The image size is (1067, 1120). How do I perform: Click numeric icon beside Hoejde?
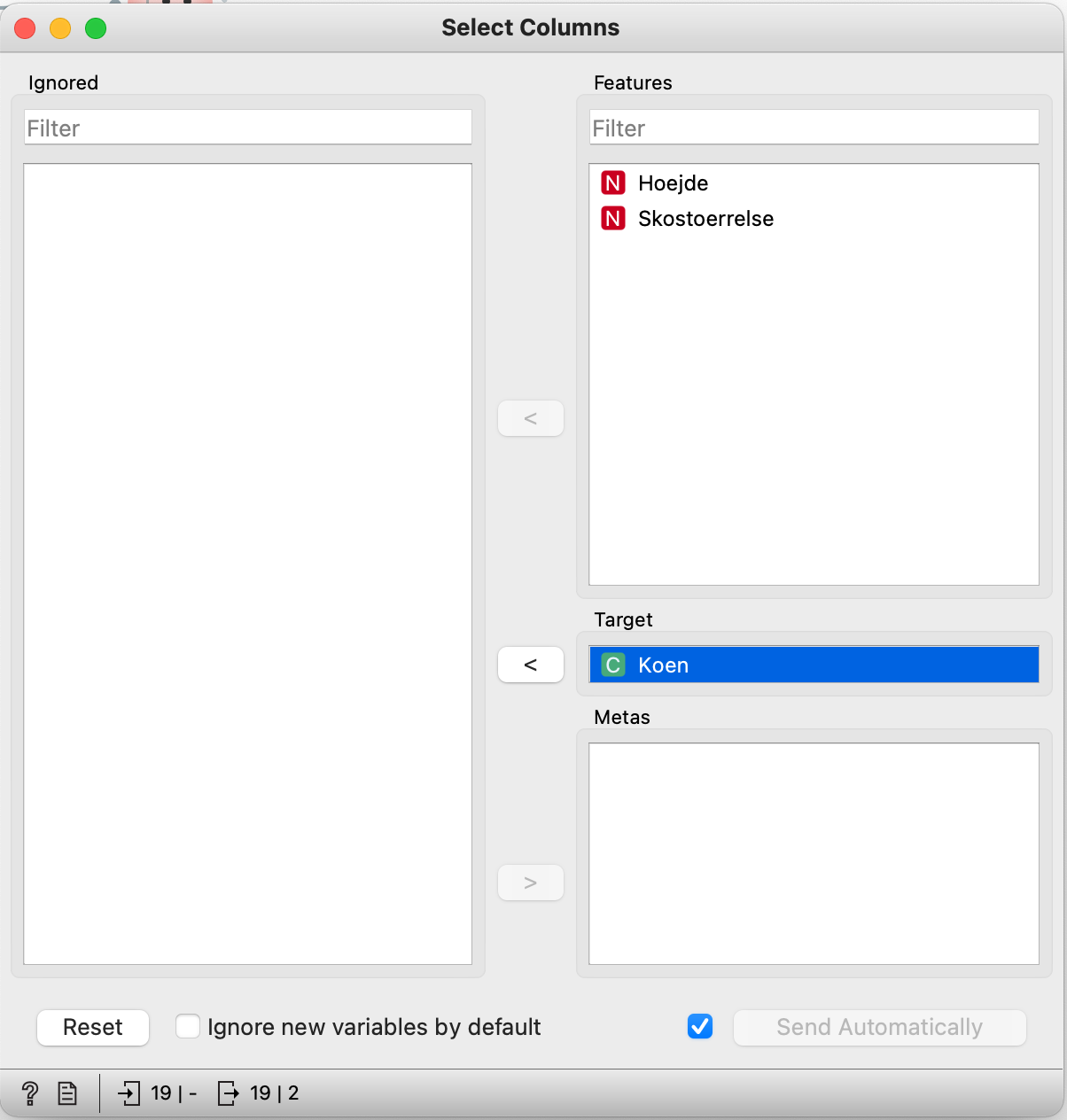click(613, 183)
